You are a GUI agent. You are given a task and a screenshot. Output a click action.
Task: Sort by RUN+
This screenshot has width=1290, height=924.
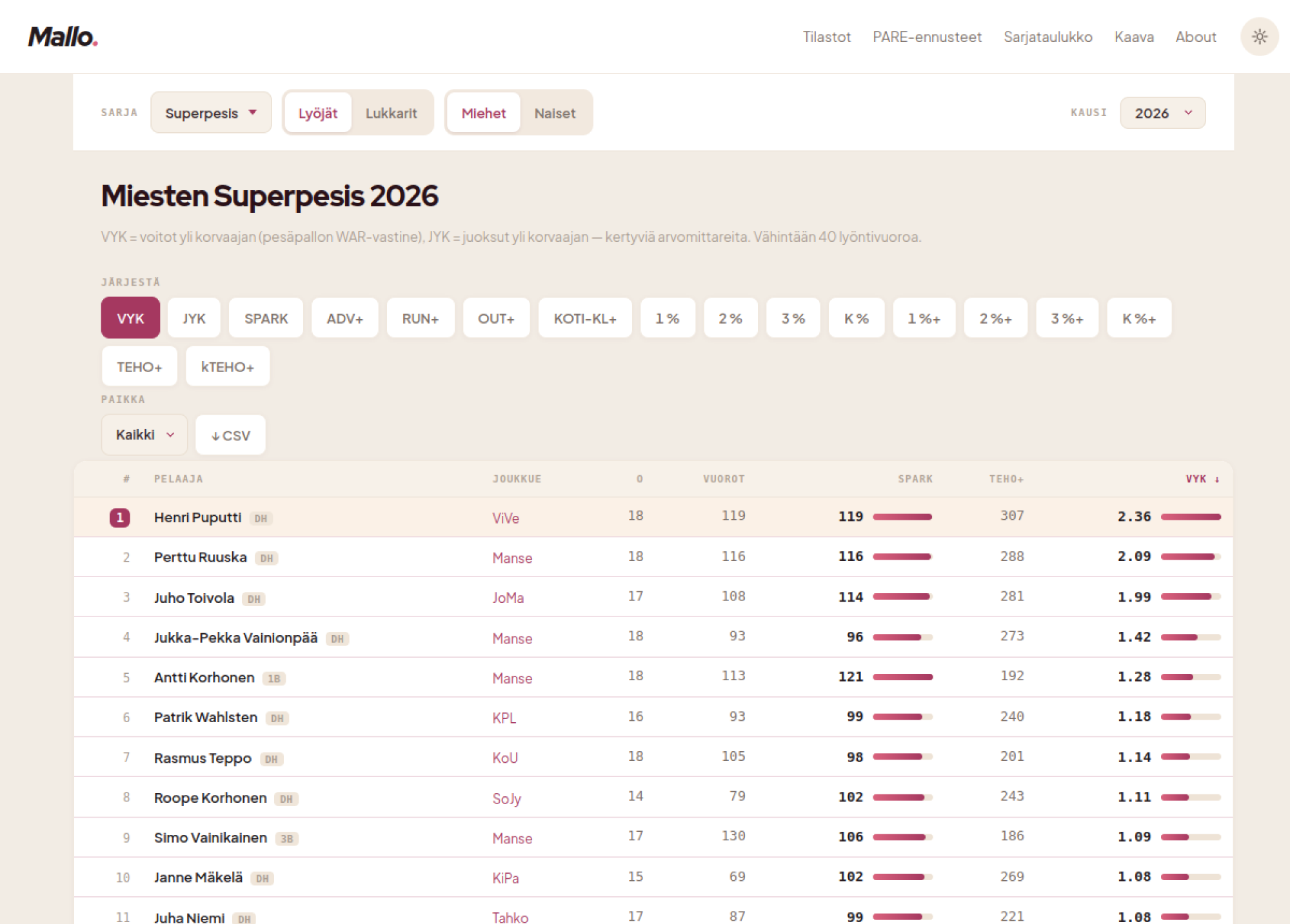pos(420,318)
